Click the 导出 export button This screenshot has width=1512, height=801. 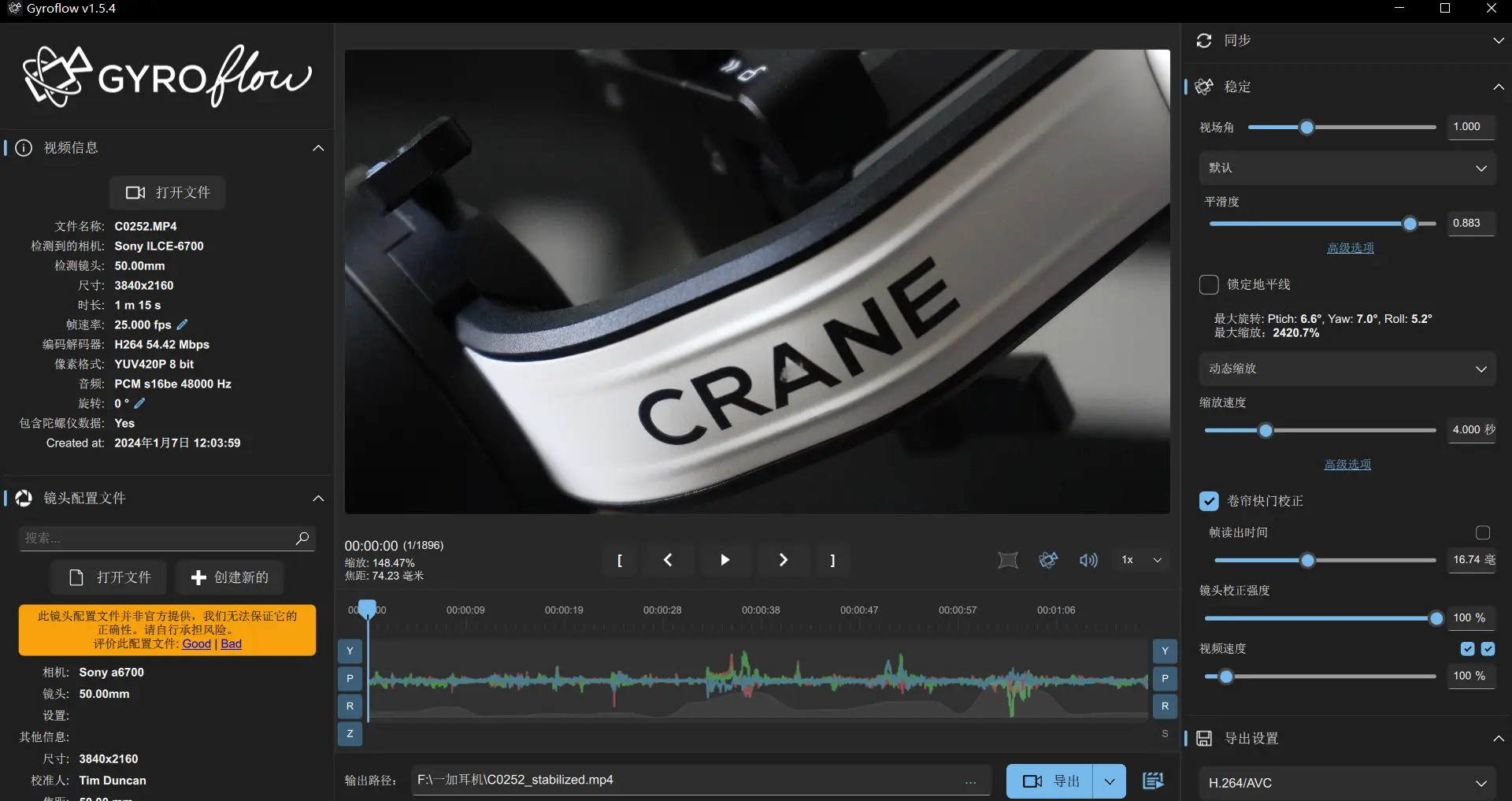click(x=1049, y=781)
